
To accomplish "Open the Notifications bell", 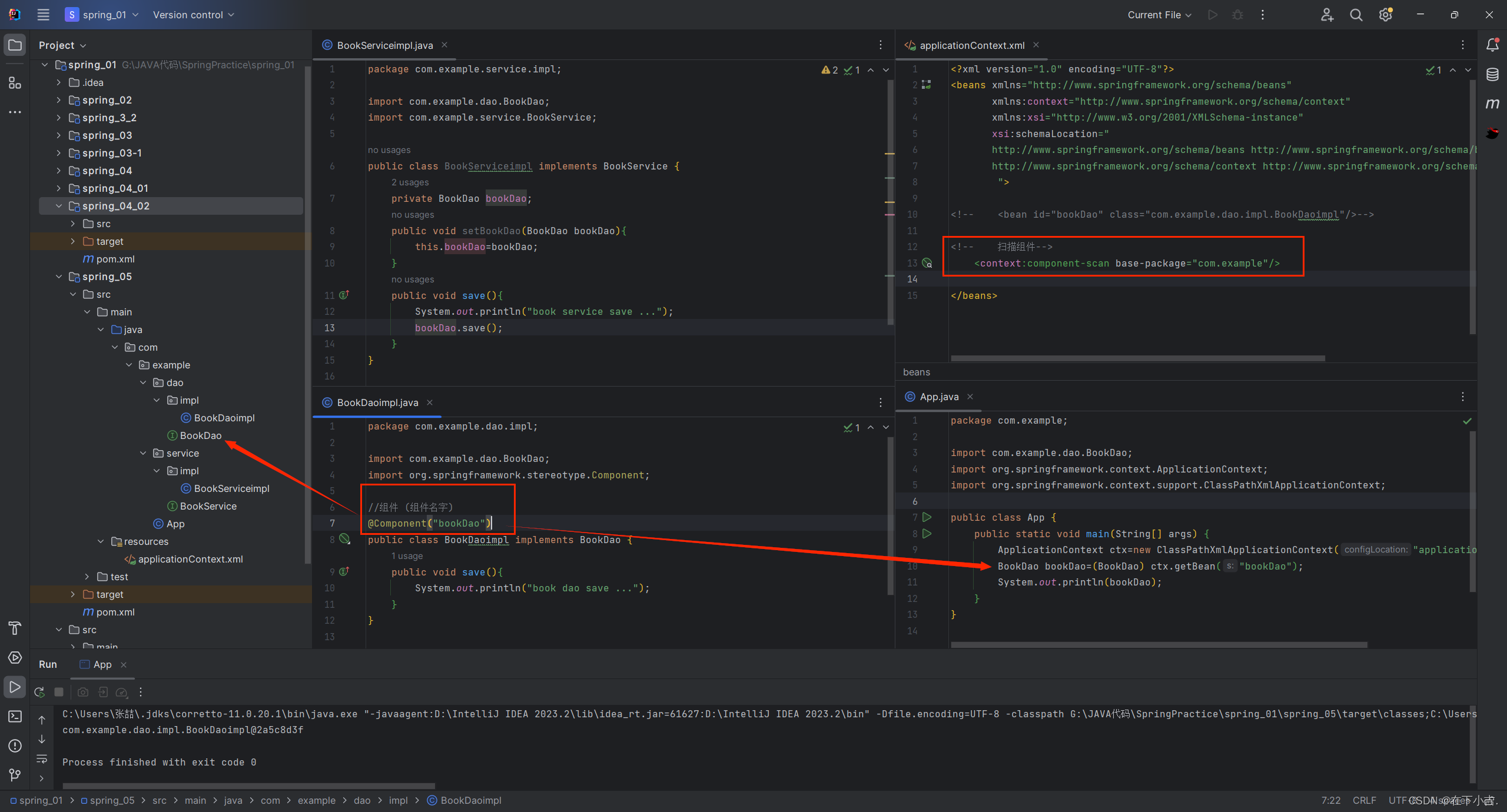I will coord(1492,45).
